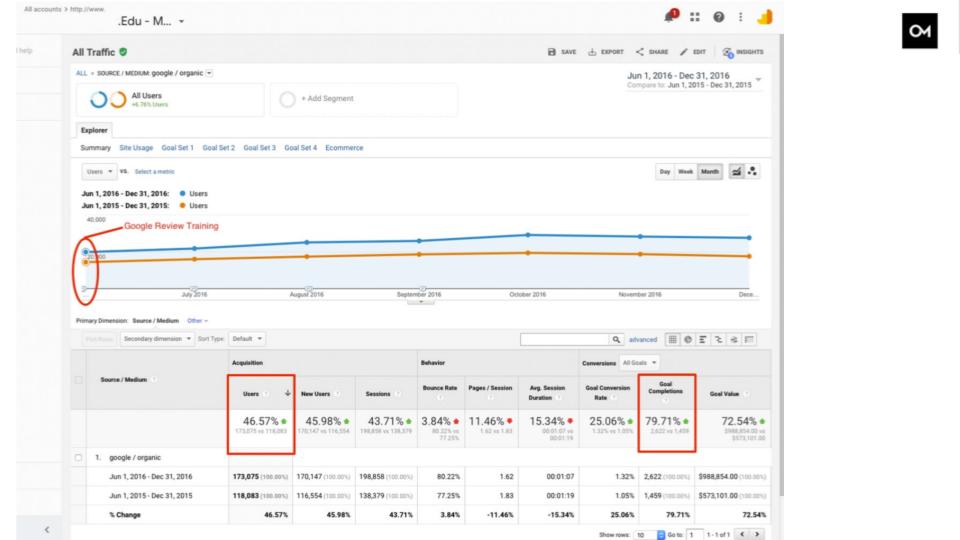This screenshot has height=540, width=960.
Task: Go to the next table page
Action: (757, 534)
